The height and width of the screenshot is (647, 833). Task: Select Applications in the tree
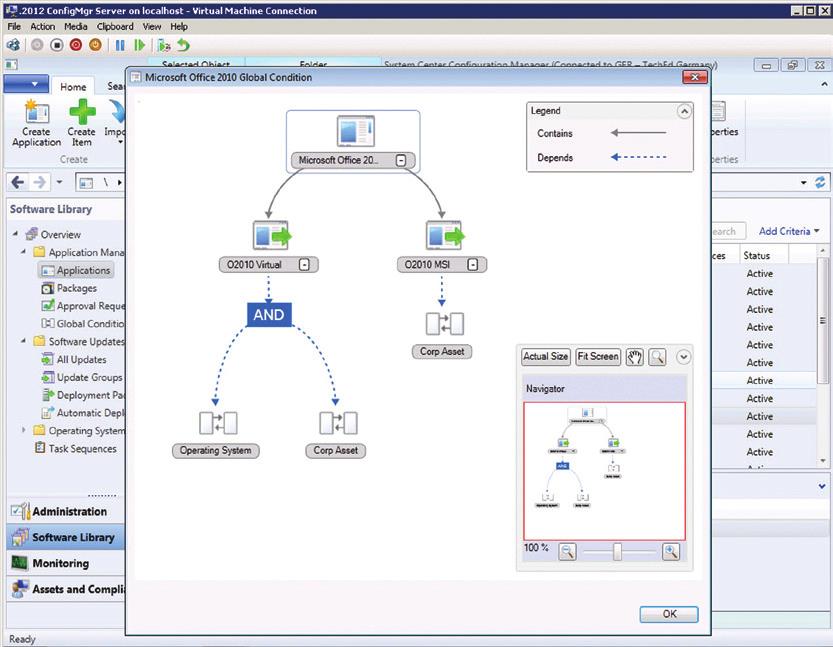tap(76, 270)
